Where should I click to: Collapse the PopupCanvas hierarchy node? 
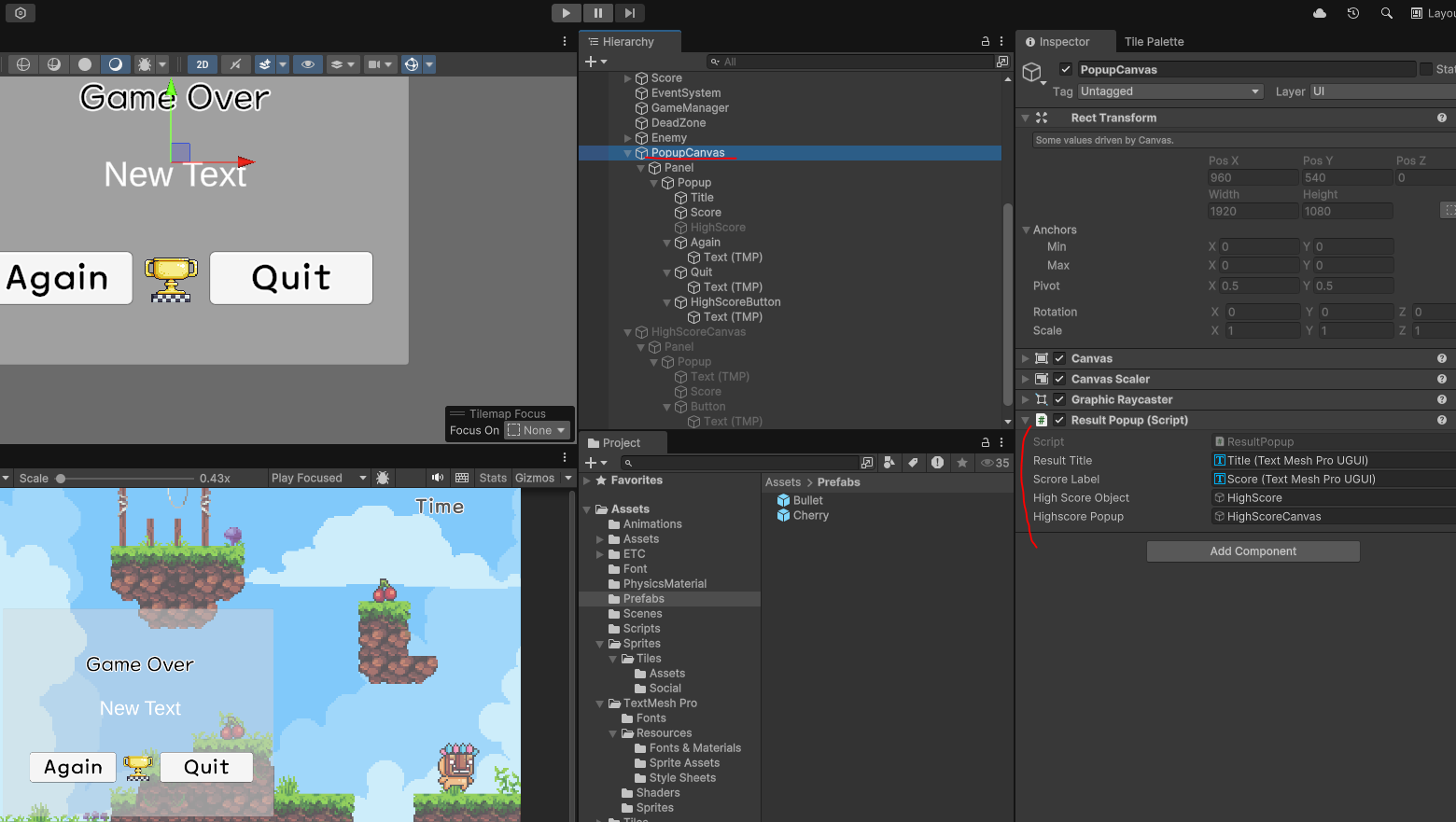[x=627, y=153]
